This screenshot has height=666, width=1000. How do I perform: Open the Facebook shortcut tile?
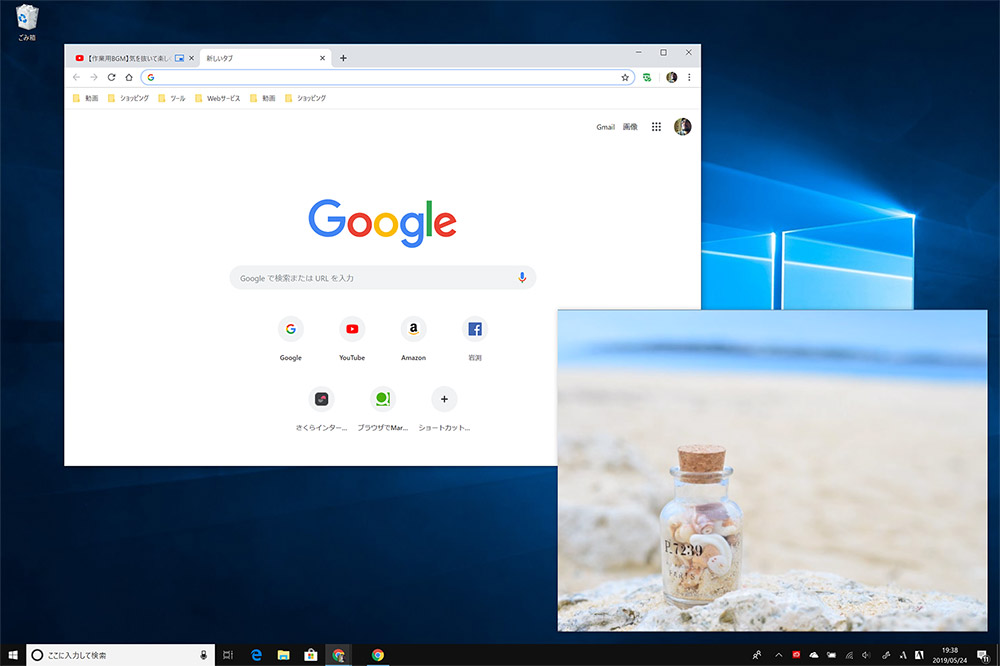pos(474,338)
